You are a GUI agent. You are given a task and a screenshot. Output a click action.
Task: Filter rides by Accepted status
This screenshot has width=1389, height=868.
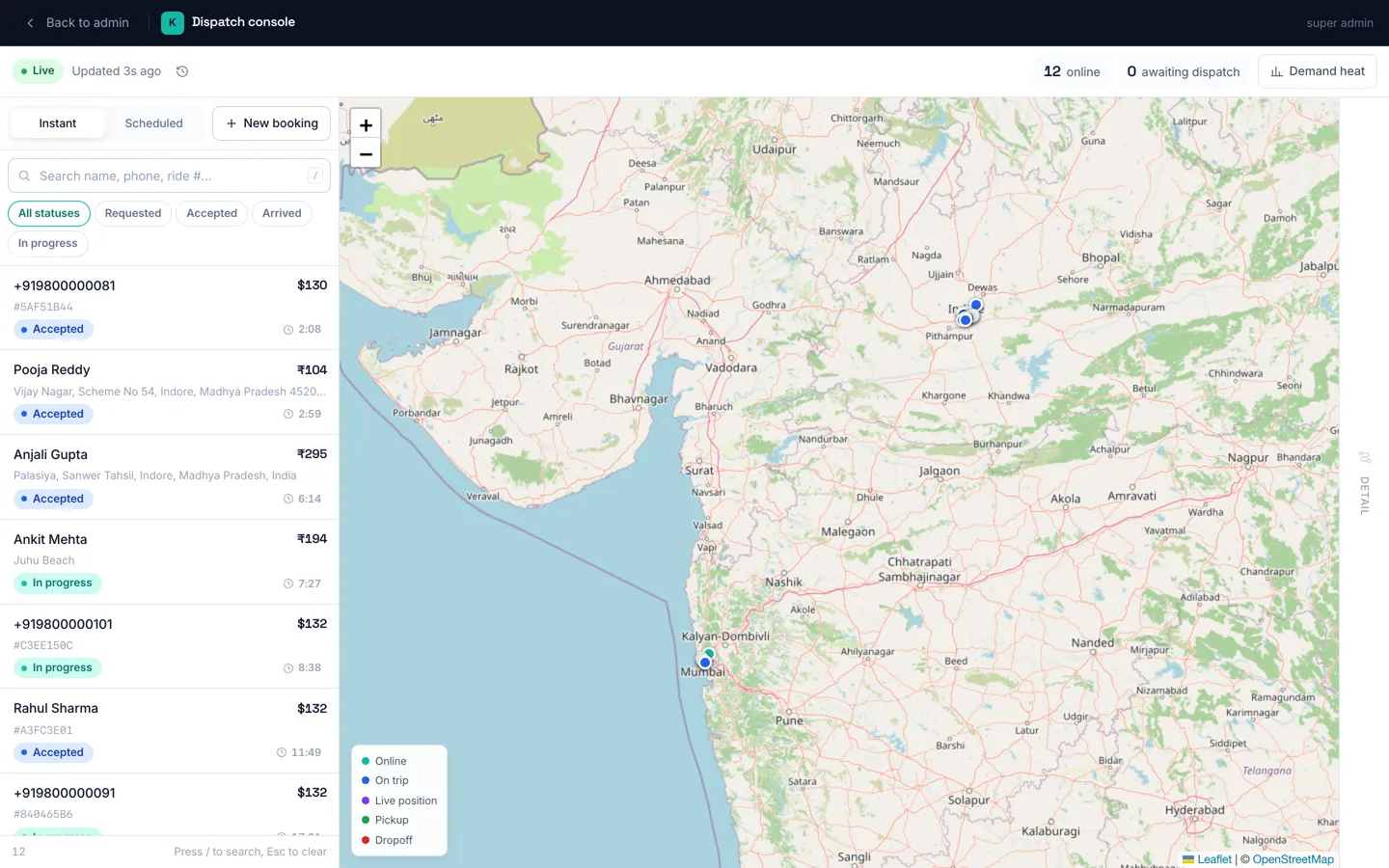tap(211, 213)
